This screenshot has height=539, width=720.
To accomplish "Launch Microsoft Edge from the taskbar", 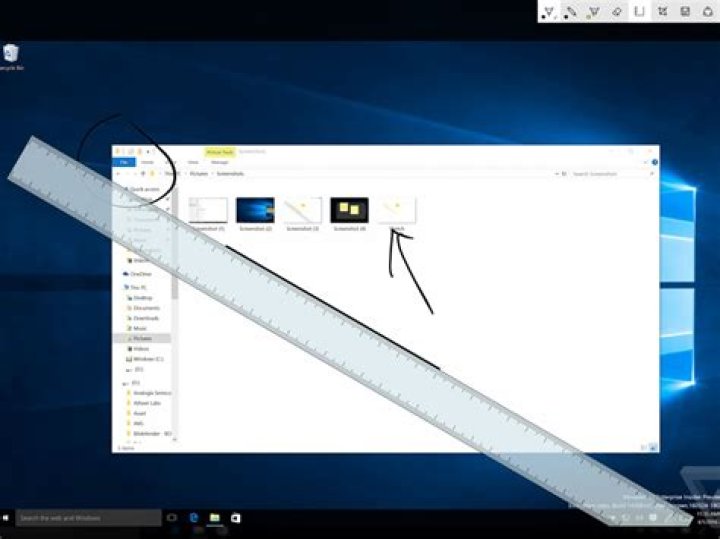I will 194,518.
